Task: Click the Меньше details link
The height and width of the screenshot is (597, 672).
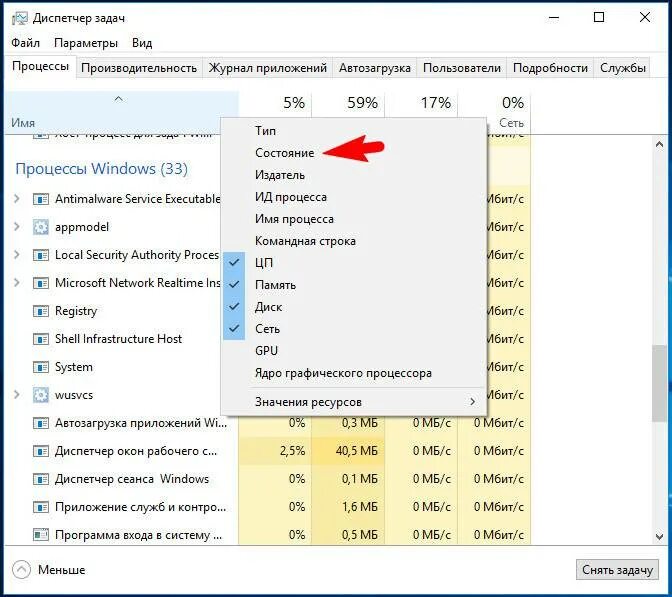Action: (61, 570)
